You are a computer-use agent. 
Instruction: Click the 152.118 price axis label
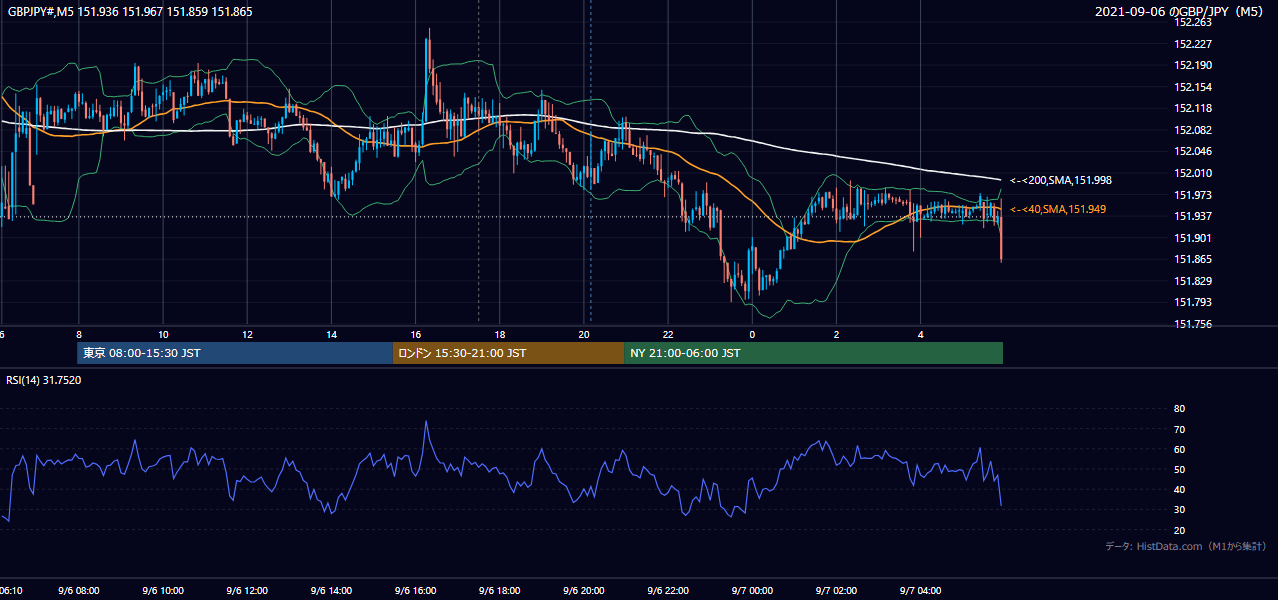1192,108
